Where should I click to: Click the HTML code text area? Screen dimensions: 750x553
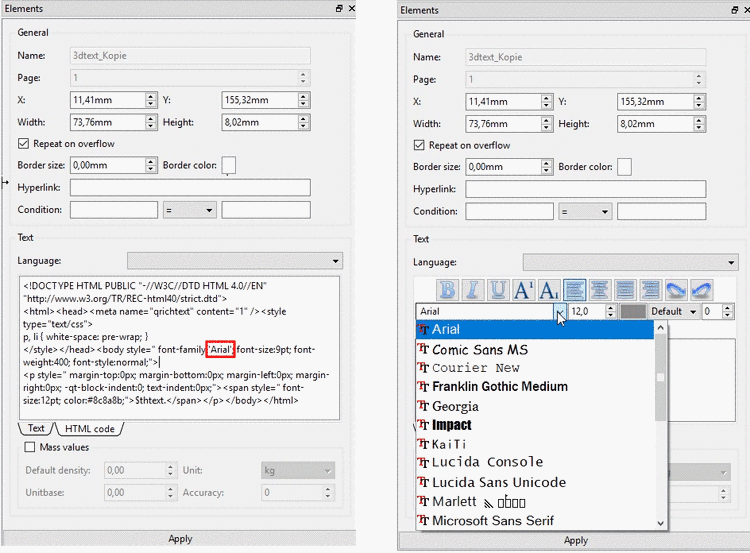pos(179,348)
